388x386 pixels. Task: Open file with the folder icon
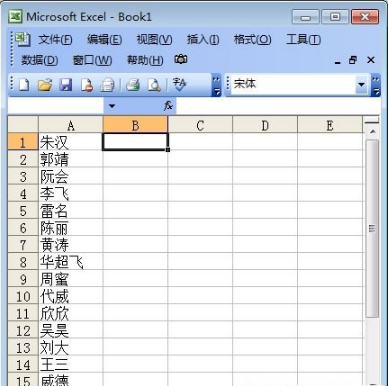pos(45,85)
